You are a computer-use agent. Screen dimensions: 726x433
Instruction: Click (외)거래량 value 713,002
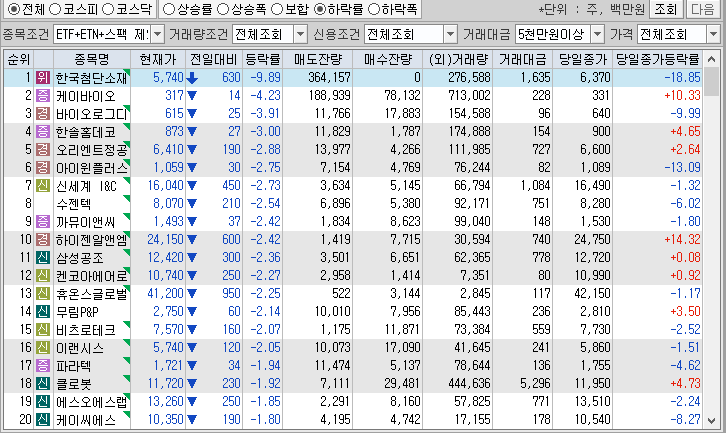click(469, 95)
